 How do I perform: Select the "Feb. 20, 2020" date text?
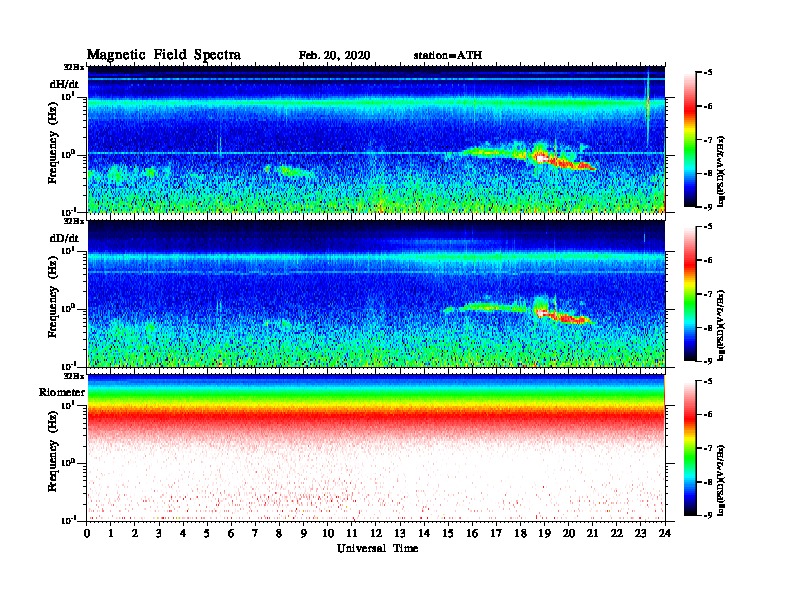[334, 56]
